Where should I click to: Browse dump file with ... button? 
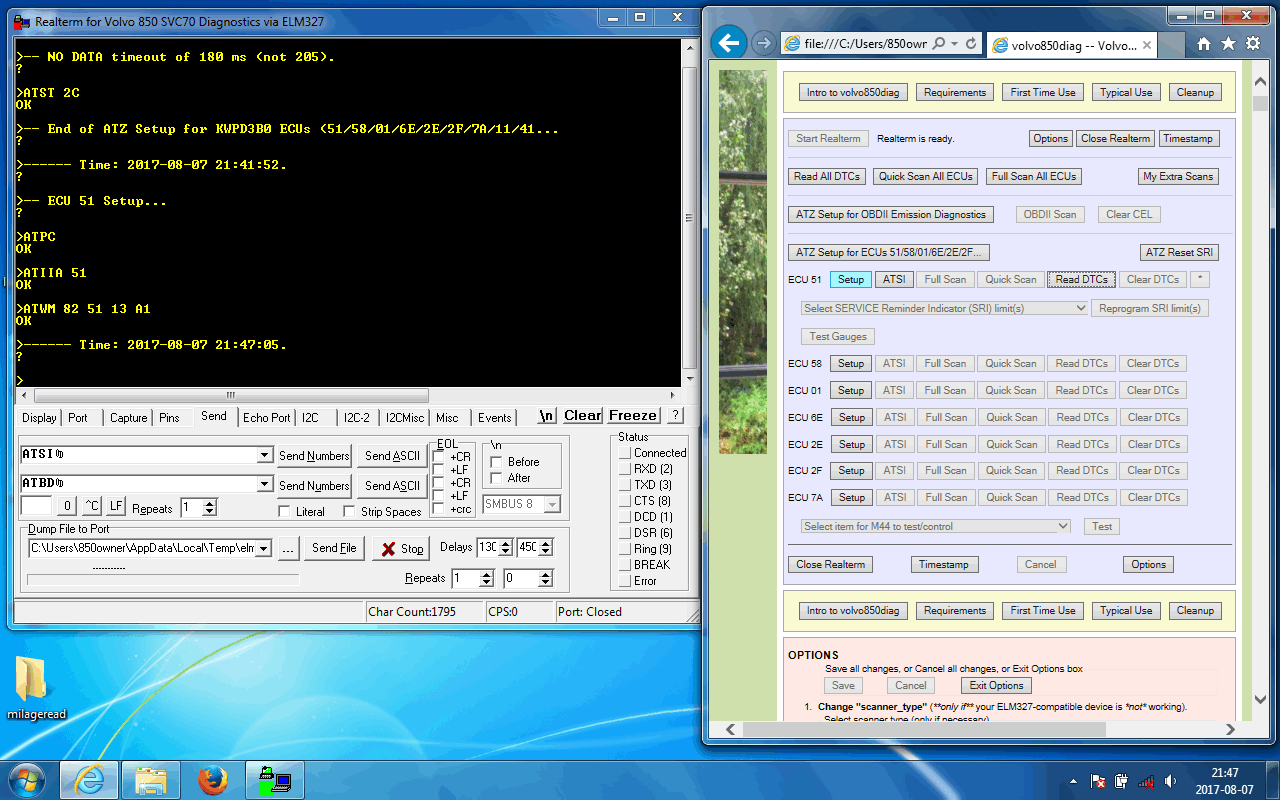288,548
